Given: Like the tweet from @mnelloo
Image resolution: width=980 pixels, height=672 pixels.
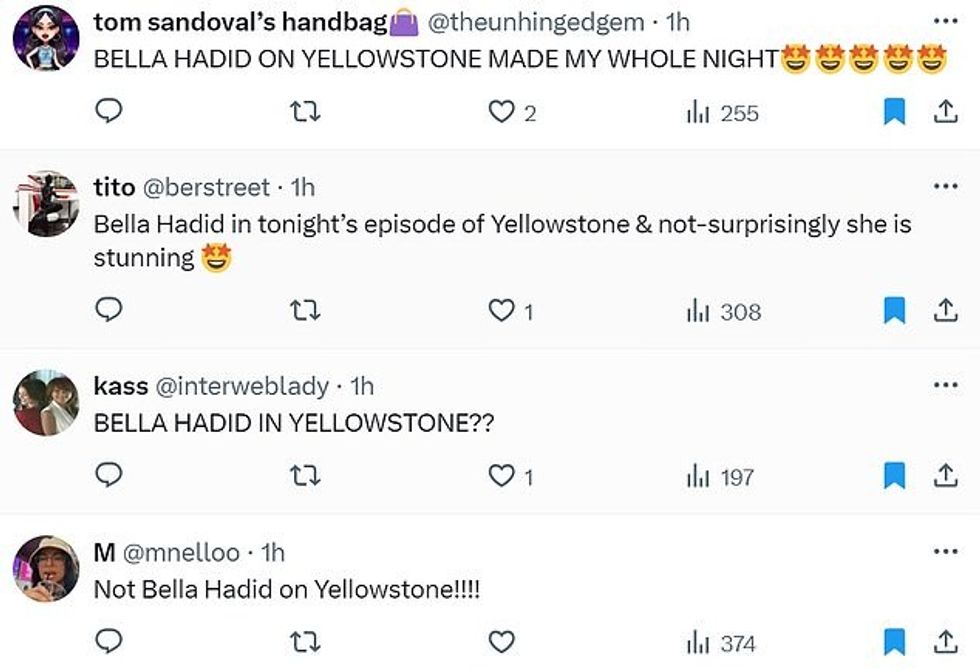Looking at the screenshot, I should click(x=500, y=642).
